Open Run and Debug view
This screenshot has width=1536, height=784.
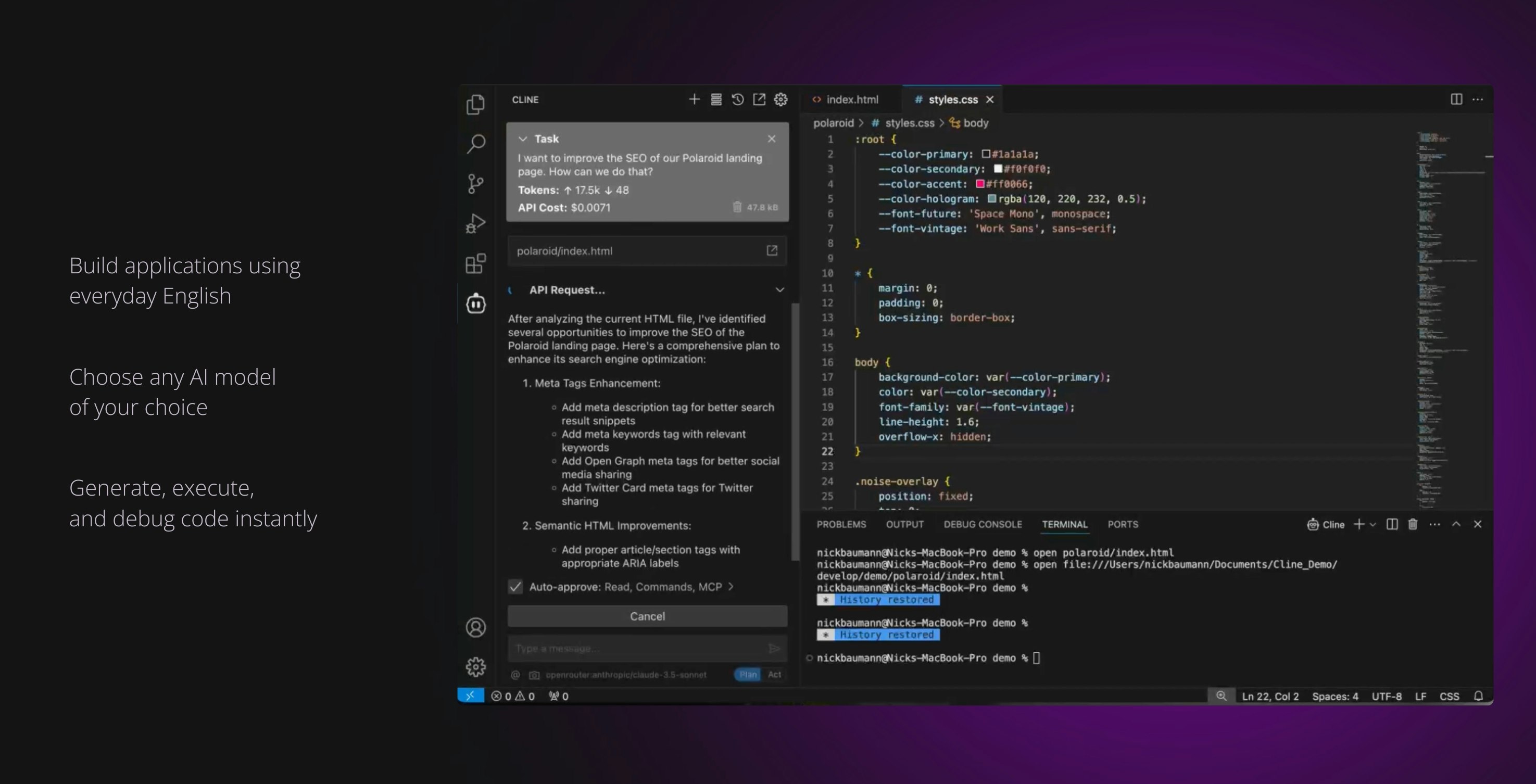coord(475,223)
